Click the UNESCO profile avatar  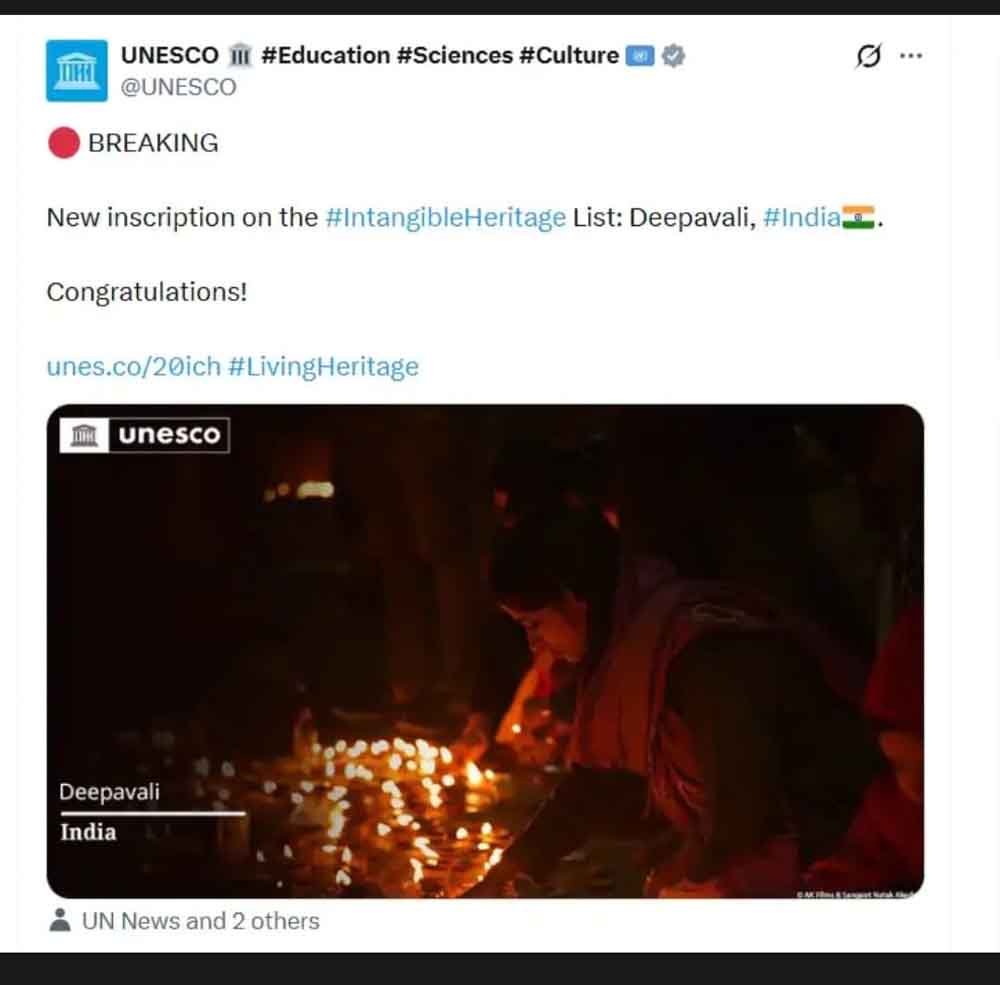77,70
